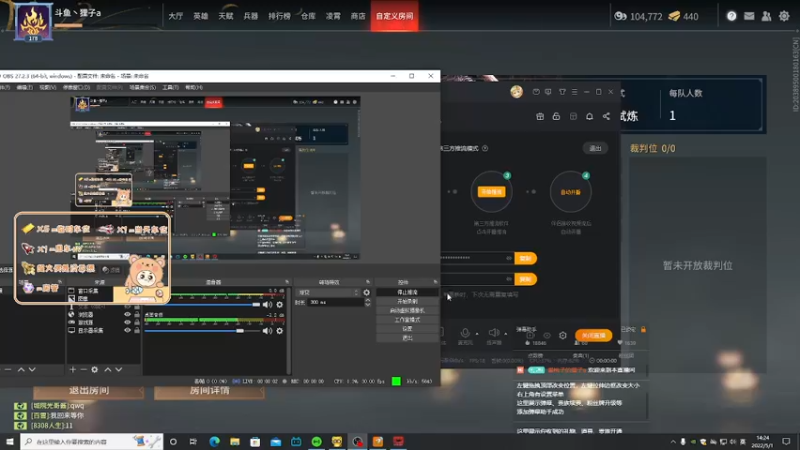Screen dimensions: 800x450
Task: Open source properties gear under sources list
Action: pyautogui.click(x=94, y=369)
